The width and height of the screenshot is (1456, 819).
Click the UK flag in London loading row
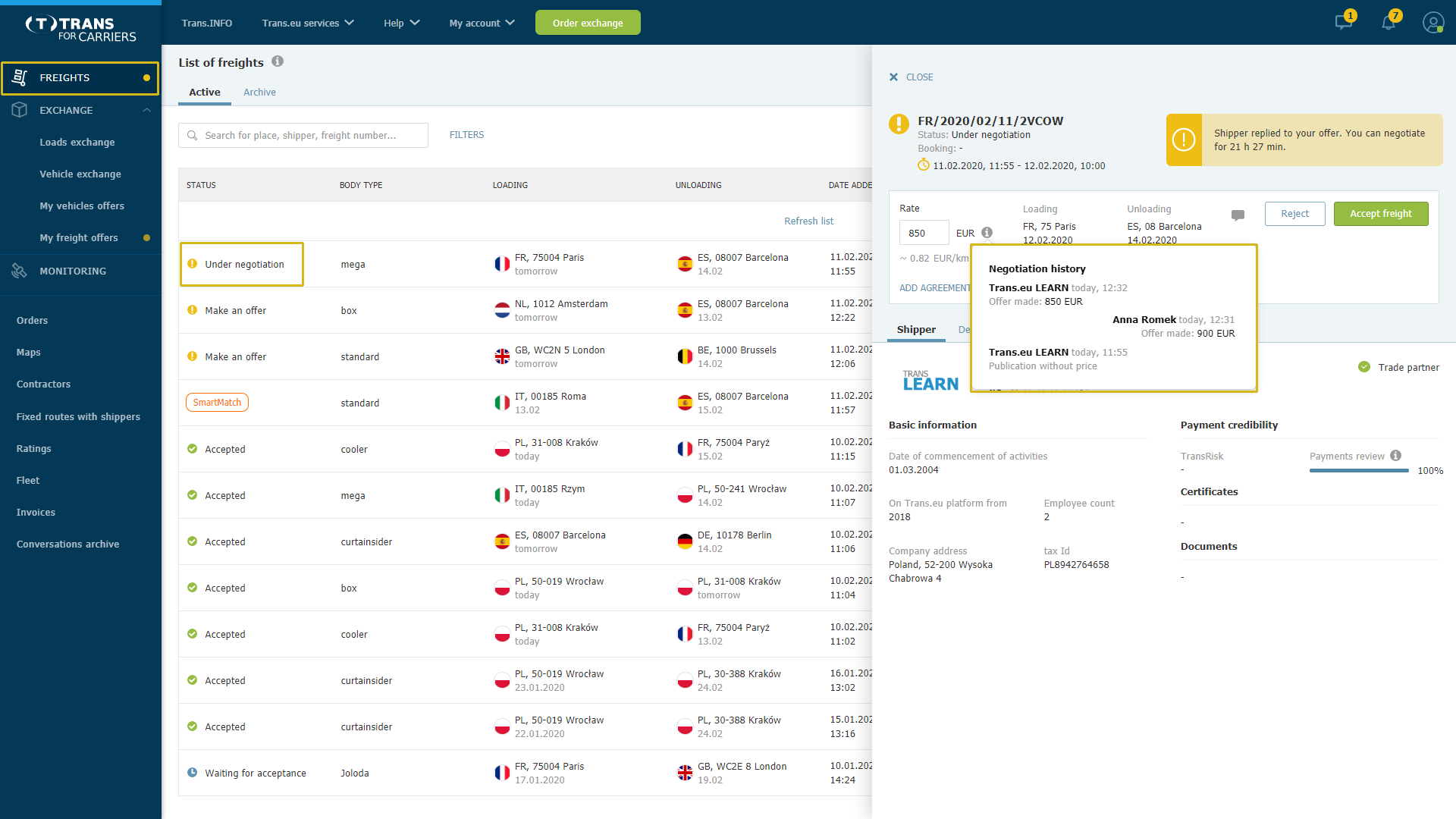coord(502,356)
